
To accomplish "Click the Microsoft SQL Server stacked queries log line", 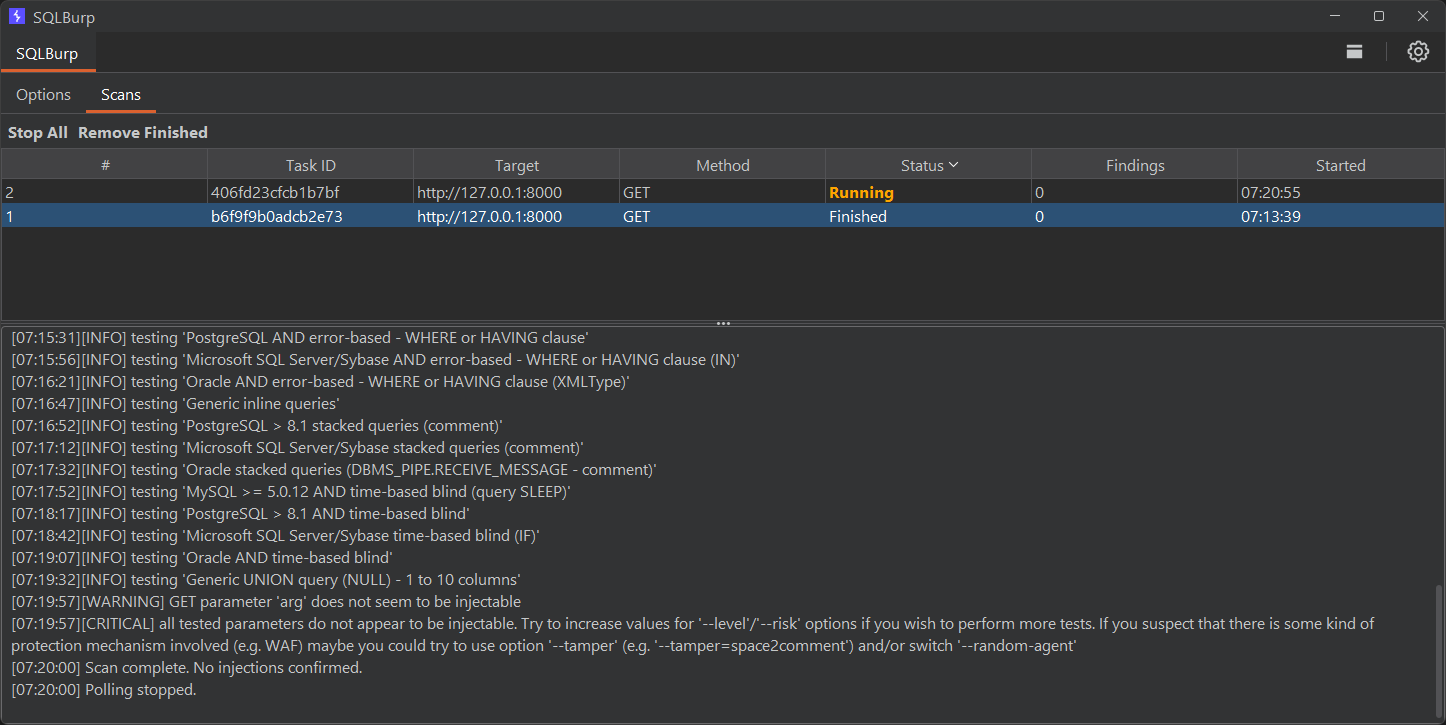I will pyautogui.click(x=297, y=448).
